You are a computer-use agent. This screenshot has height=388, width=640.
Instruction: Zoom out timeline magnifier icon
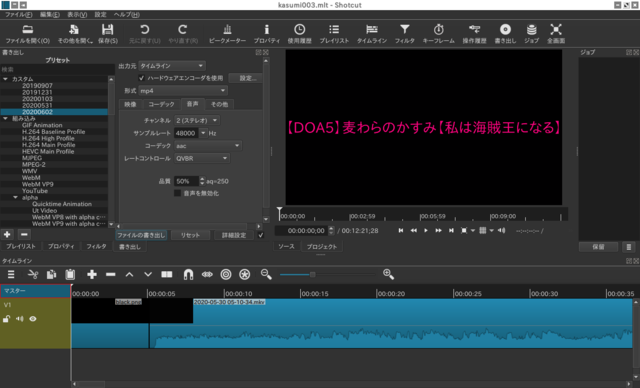266,274
